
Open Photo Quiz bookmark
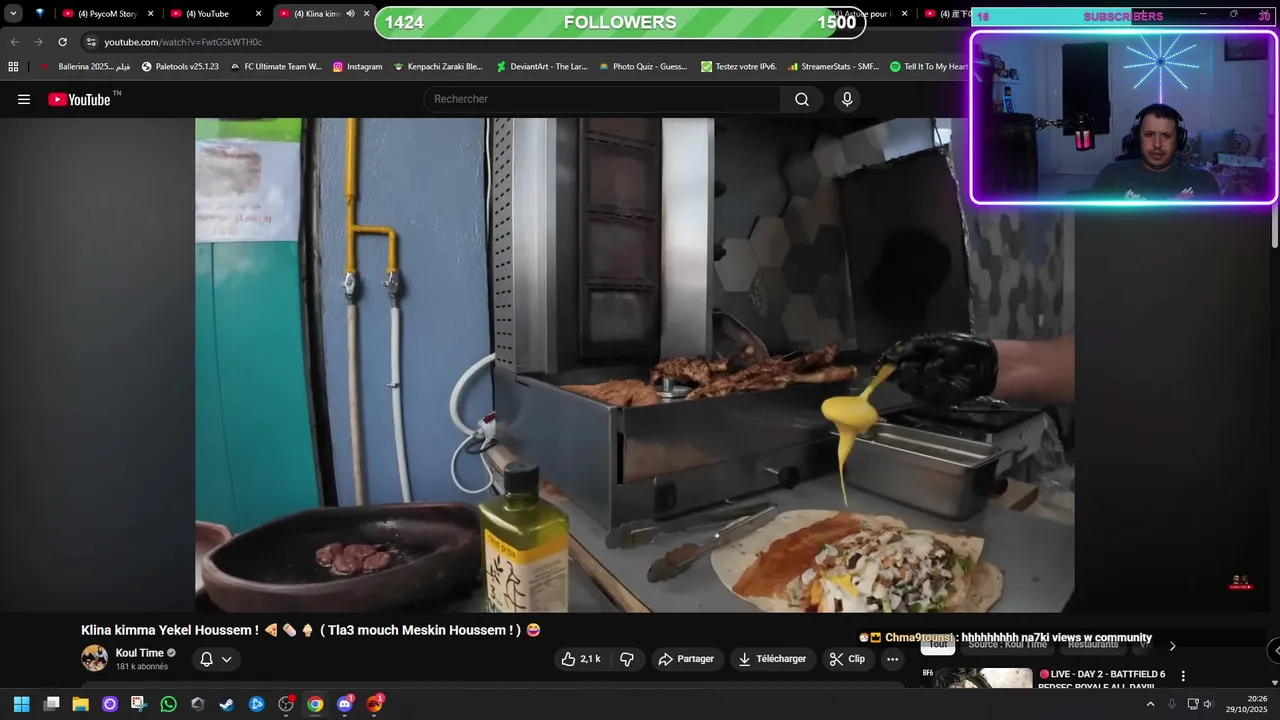tap(643, 67)
